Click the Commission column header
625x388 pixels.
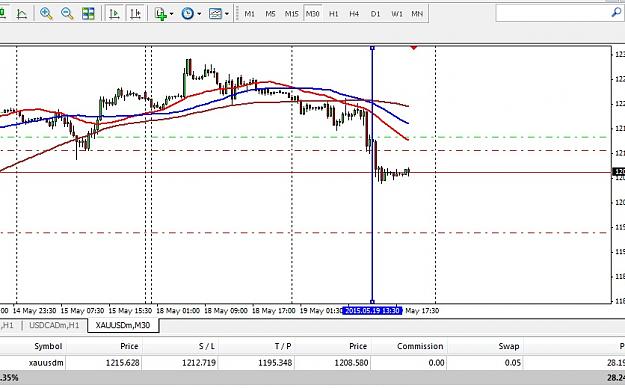click(x=420, y=346)
